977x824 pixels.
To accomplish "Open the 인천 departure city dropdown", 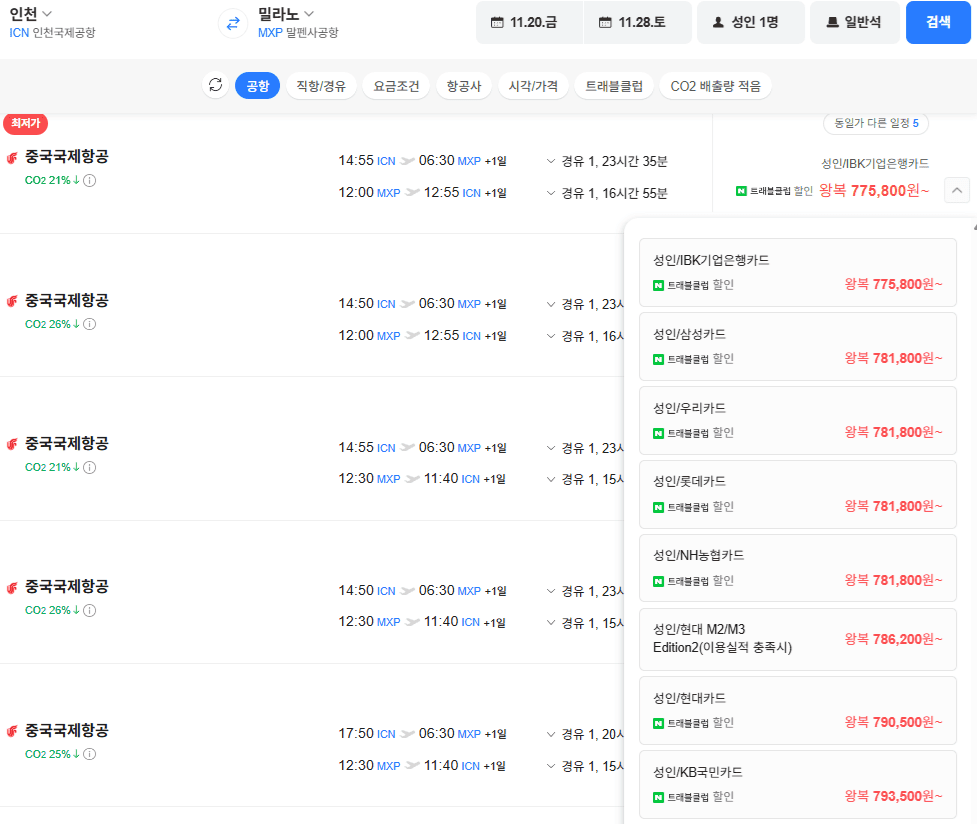I will coord(31,14).
